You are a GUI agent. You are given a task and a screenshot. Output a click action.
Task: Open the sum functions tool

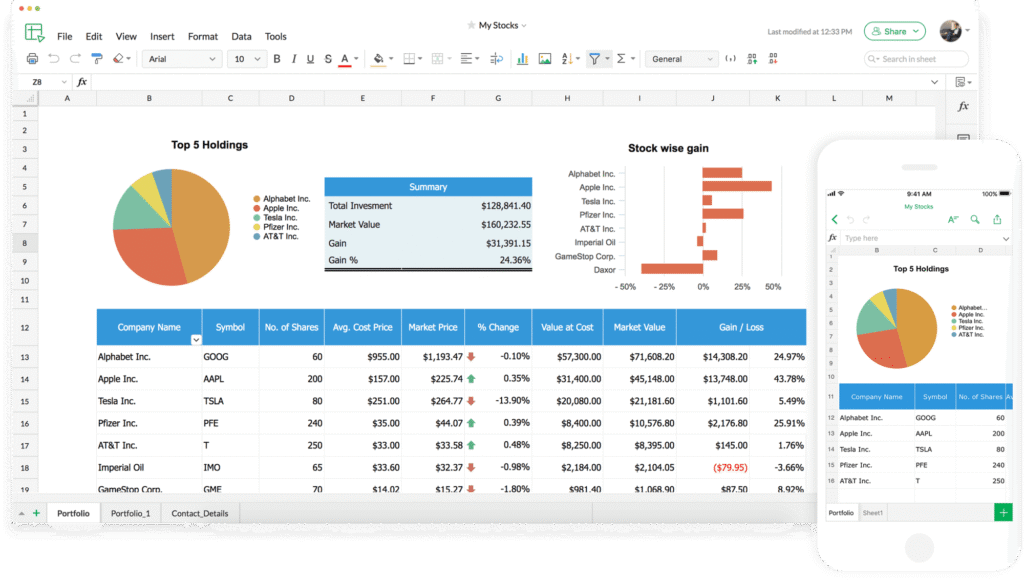pos(621,59)
